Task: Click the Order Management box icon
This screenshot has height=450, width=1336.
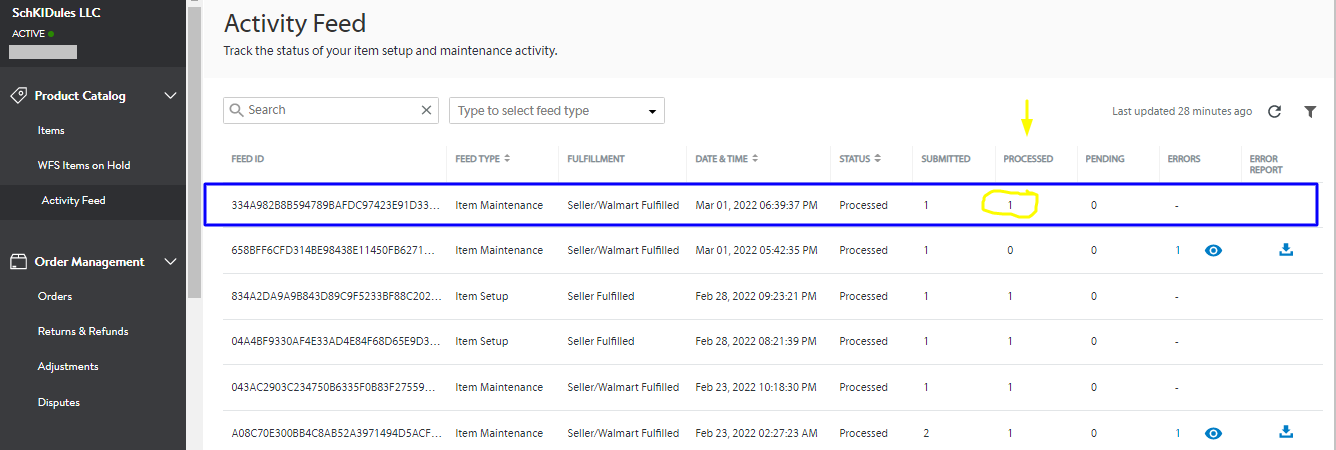Action: 18,262
